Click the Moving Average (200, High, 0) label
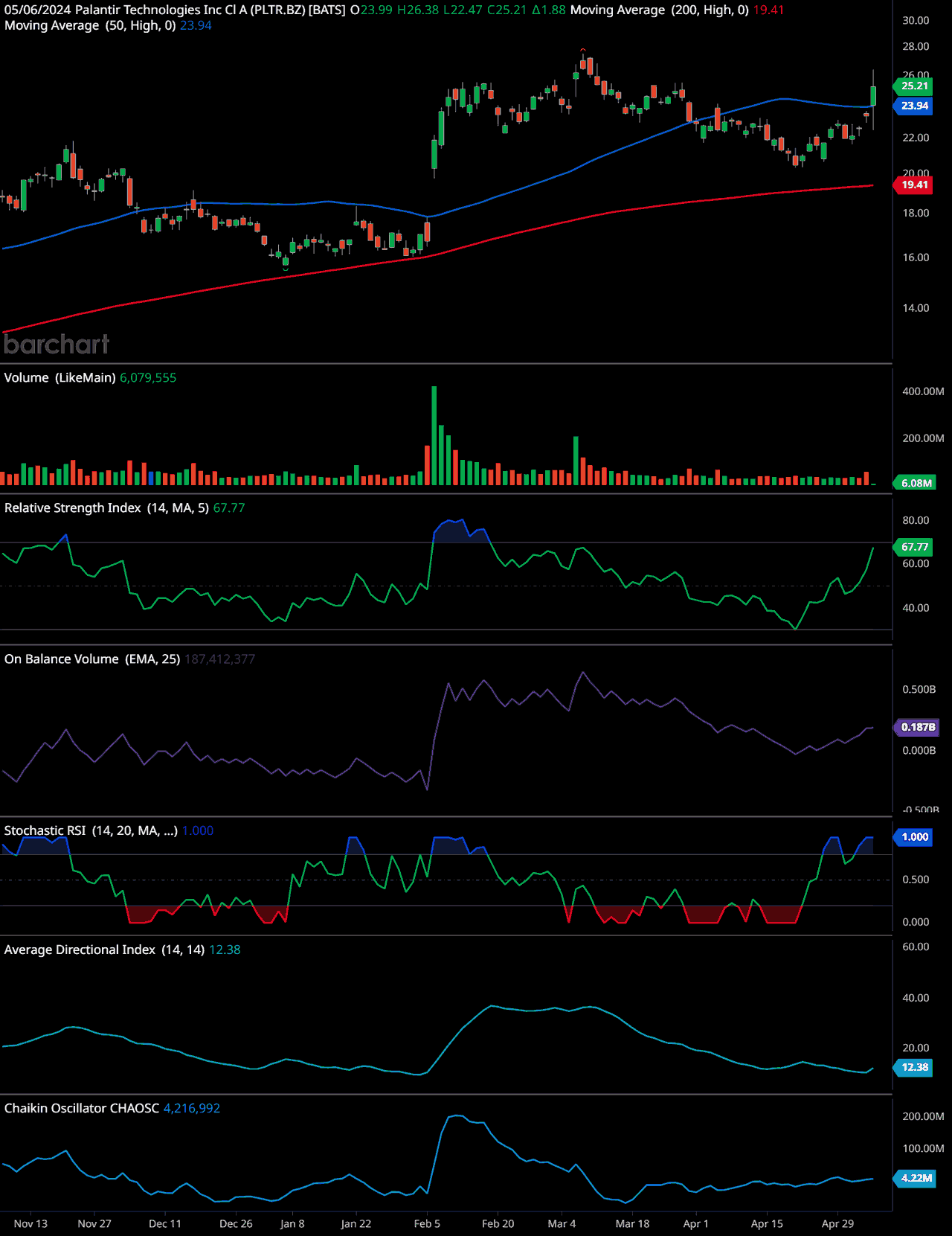952x1236 pixels. click(660, 10)
